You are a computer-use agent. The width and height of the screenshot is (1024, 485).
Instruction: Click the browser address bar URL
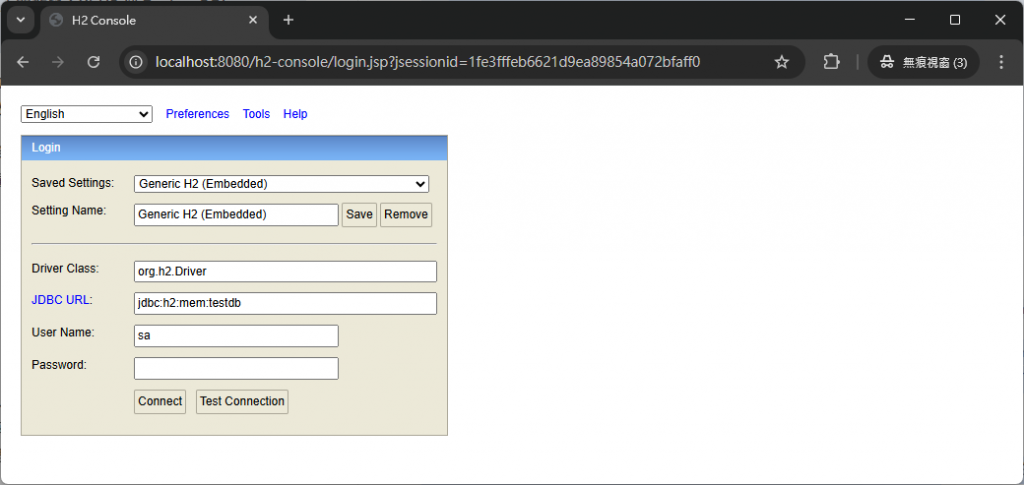(x=428, y=62)
